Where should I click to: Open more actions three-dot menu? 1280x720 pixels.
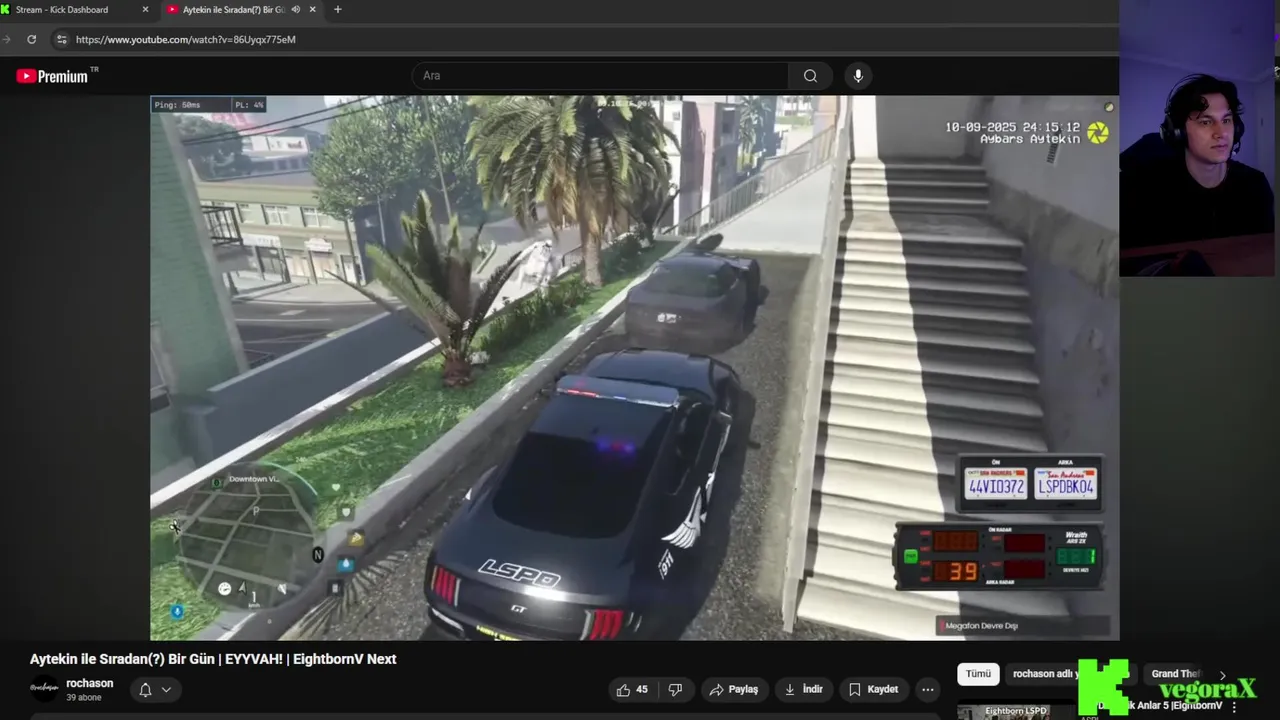coord(928,689)
